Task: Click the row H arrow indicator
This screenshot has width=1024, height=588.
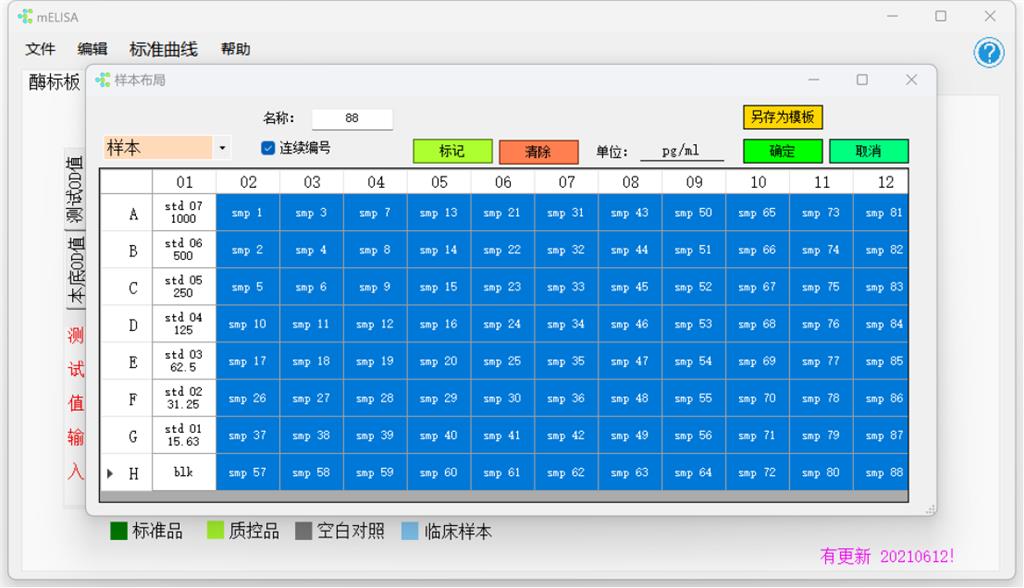Action: [x=110, y=473]
